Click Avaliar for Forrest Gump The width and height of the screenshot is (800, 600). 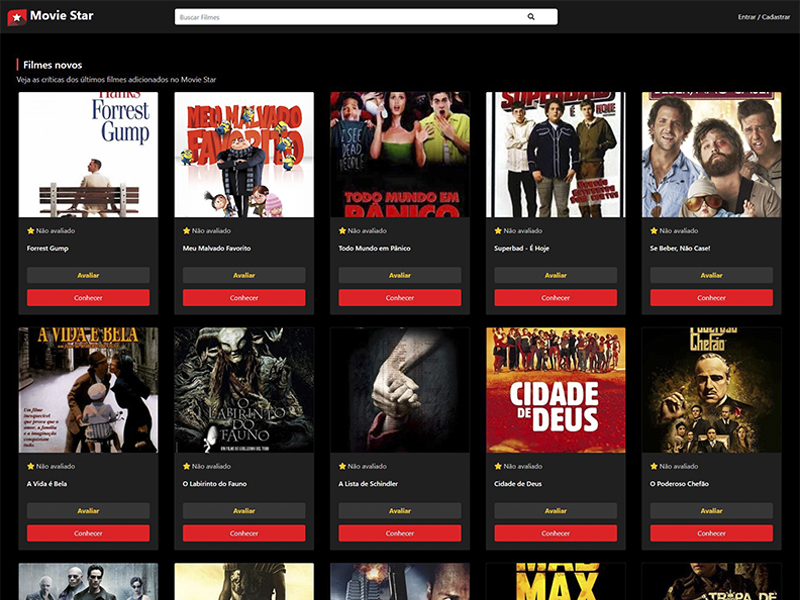tap(88, 275)
